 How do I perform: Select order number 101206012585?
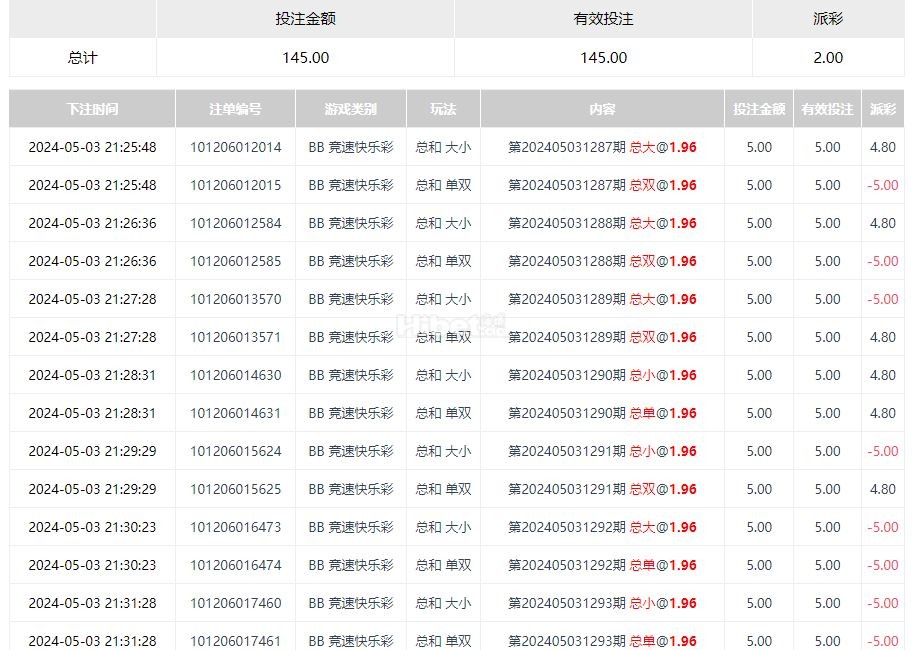click(x=235, y=261)
